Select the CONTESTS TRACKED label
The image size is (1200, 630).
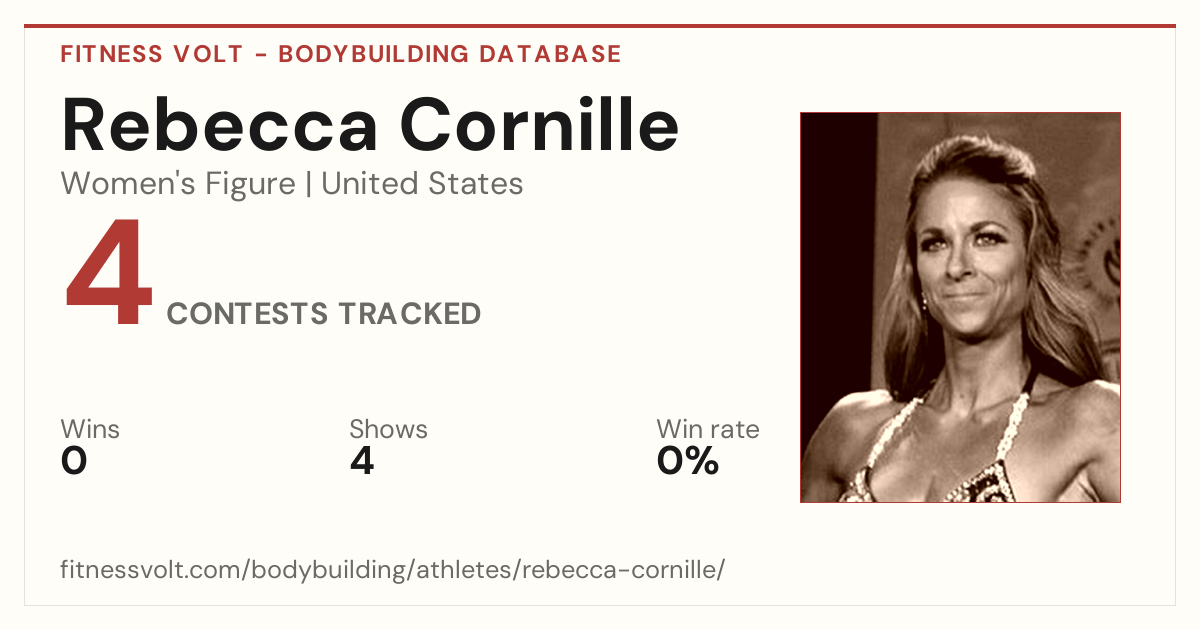(x=324, y=314)
